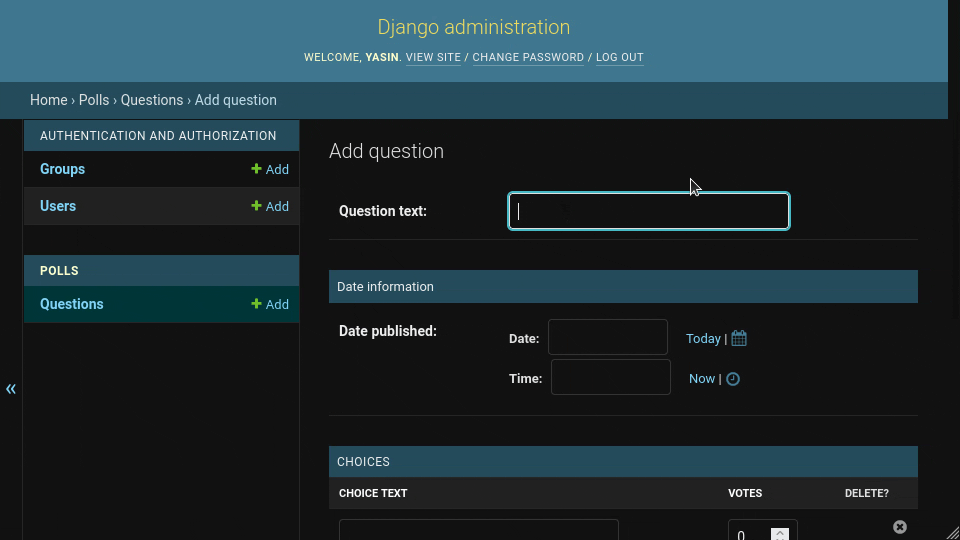960x540 pixels.
Task: Open Groups in the sidebar
Action: click(62, 169)
